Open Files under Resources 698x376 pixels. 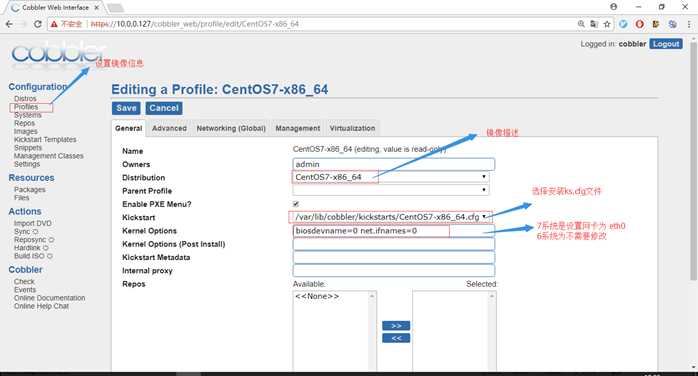tap(21, 198)
